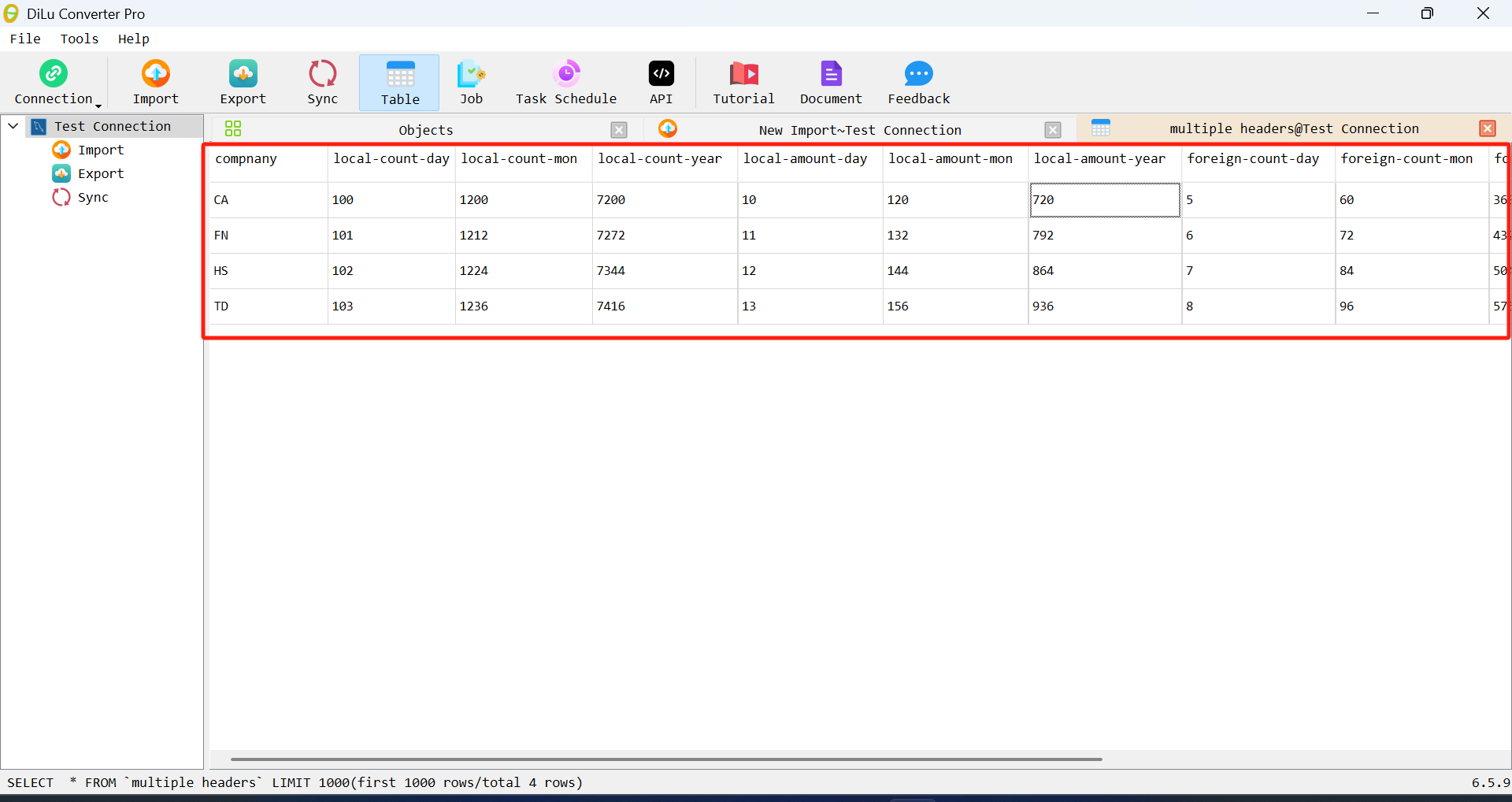Select cell with value 864
This screenshot has height=802, width=1512.
1105,271
